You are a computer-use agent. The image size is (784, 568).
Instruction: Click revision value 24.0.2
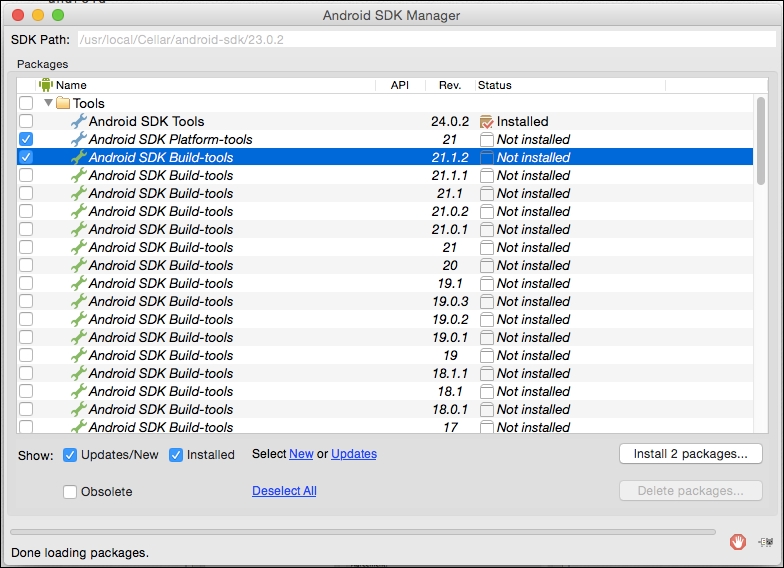450,122
